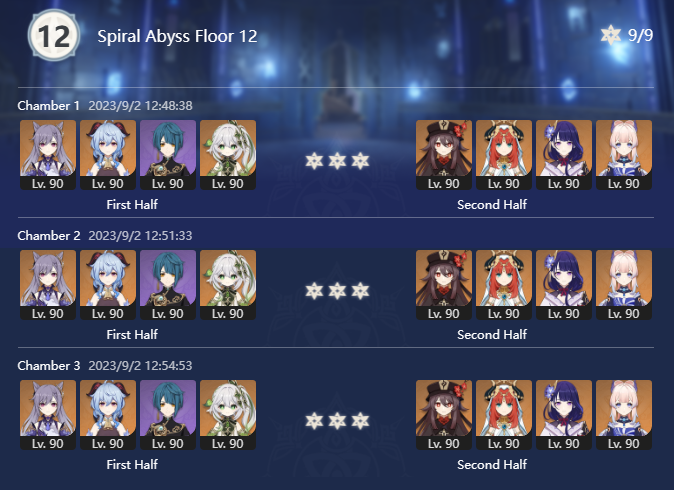The width and height of the screenshot is (674, 490).
Task: Click the Chamber 2 label
Action: point(49,235)
